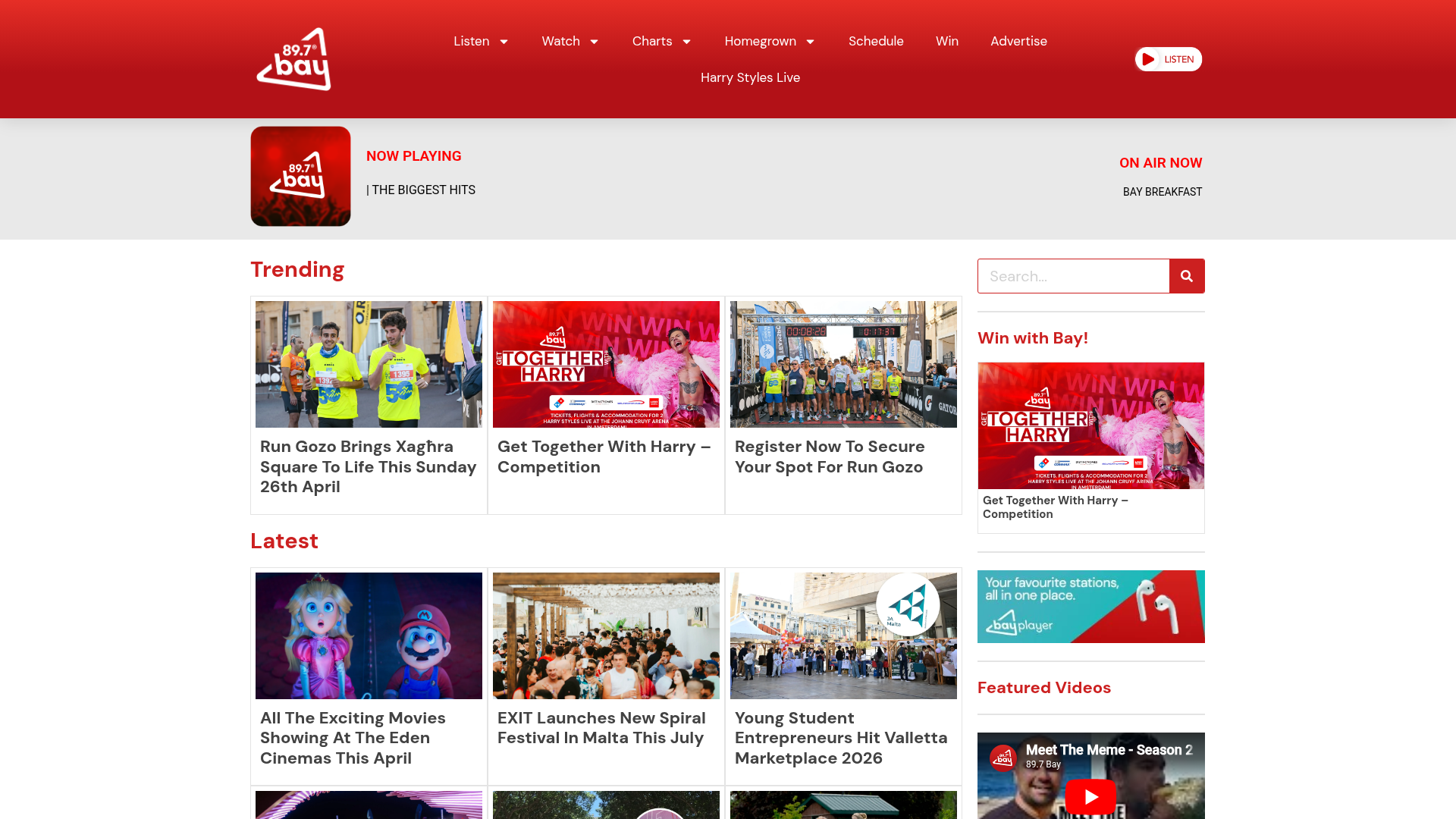The width and height of the screenshot is (1456, 819).
Task: Open the Harry Styles Live page
Action: point(750,77)
